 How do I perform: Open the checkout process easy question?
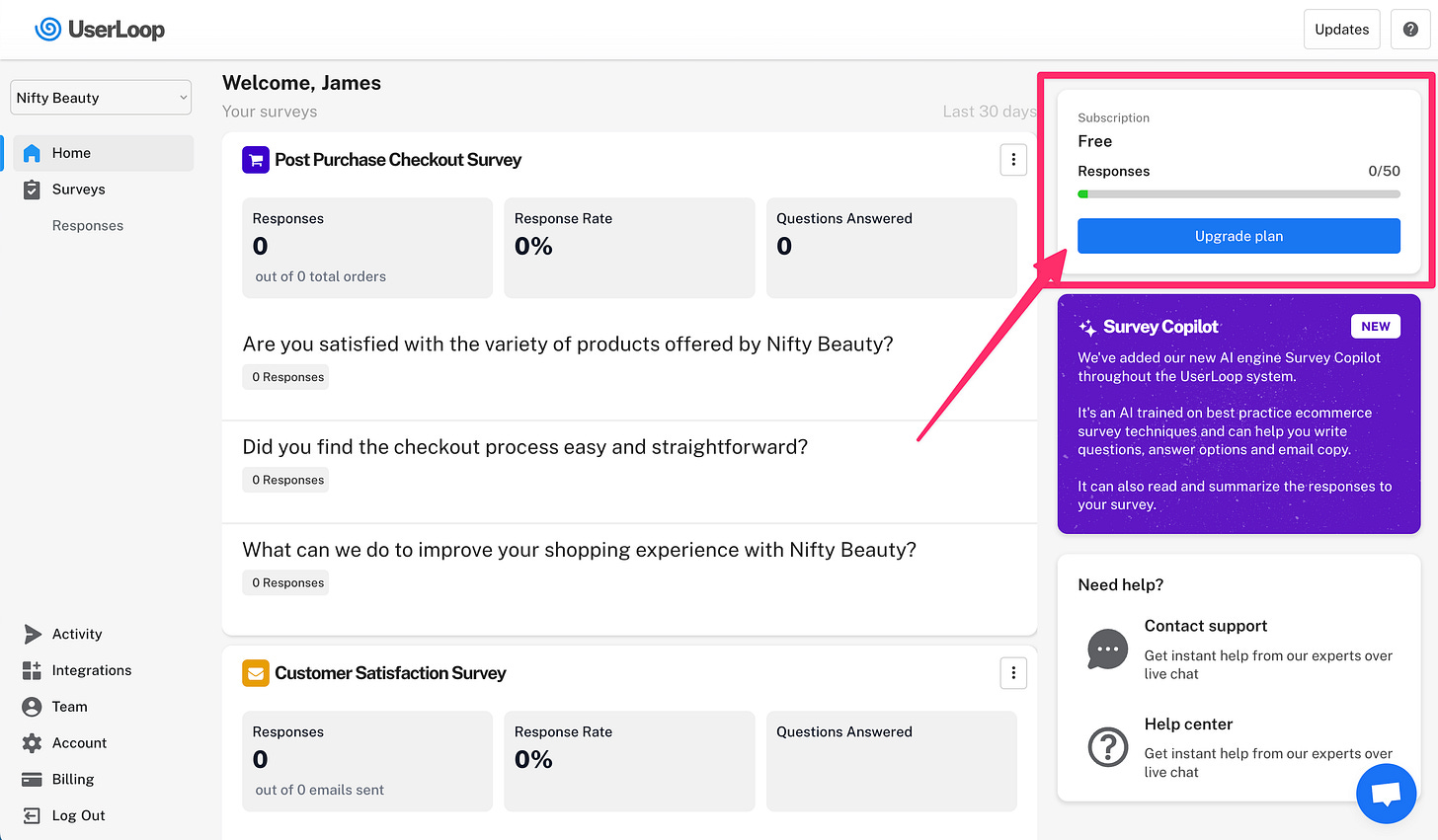(x=525, y=447)
